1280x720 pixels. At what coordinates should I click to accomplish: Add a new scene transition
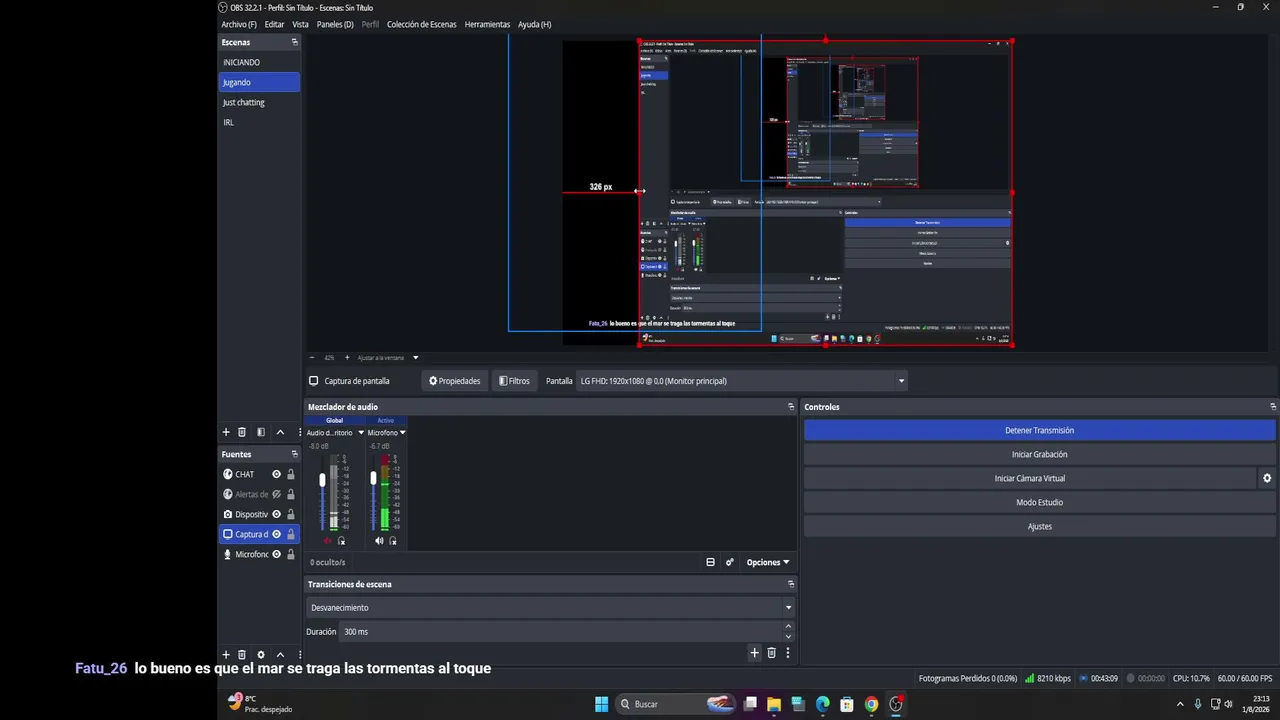click(755, 653)
